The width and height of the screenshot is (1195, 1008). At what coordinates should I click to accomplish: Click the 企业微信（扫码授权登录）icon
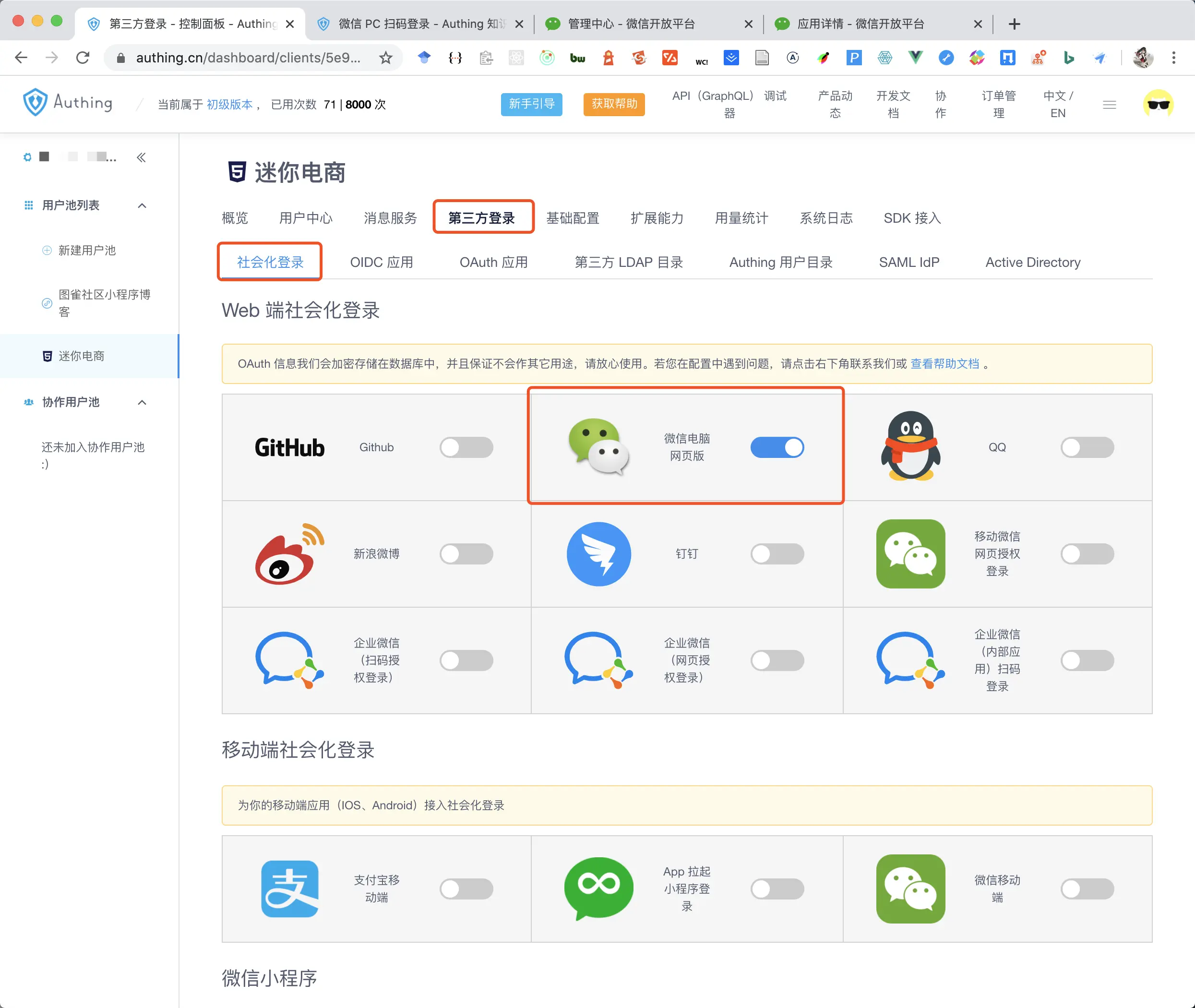(x=289, y=660)
